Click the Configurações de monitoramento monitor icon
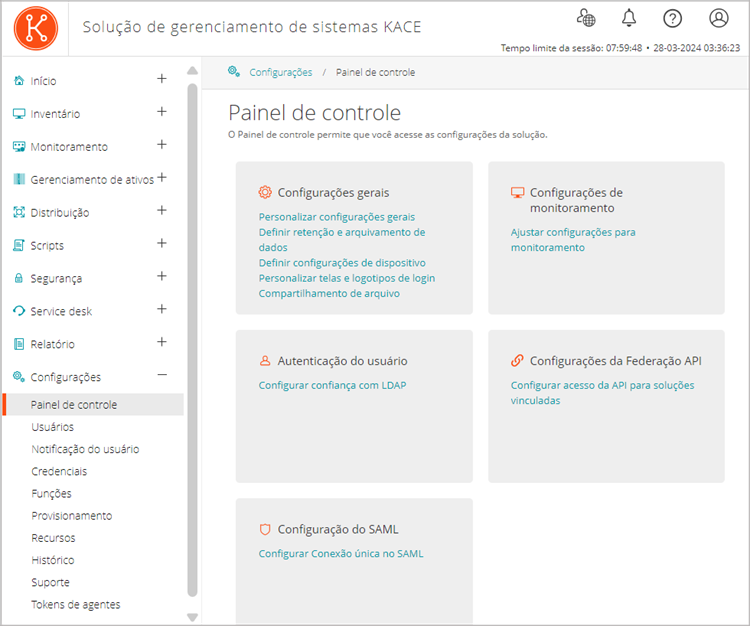Screen dimensions: 750x626 pos(517,192)
